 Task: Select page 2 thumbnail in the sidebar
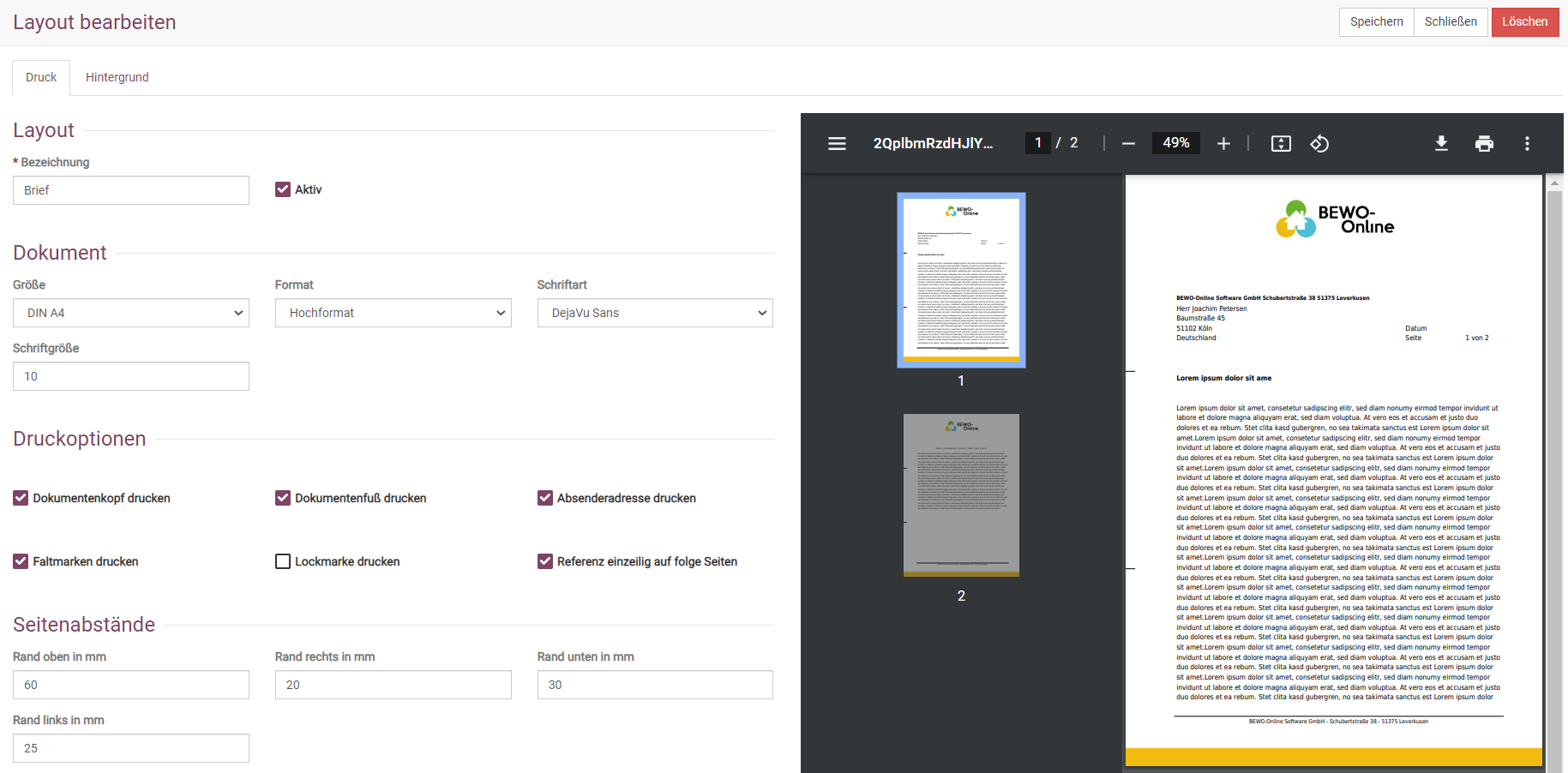click(x=961, y=495)
